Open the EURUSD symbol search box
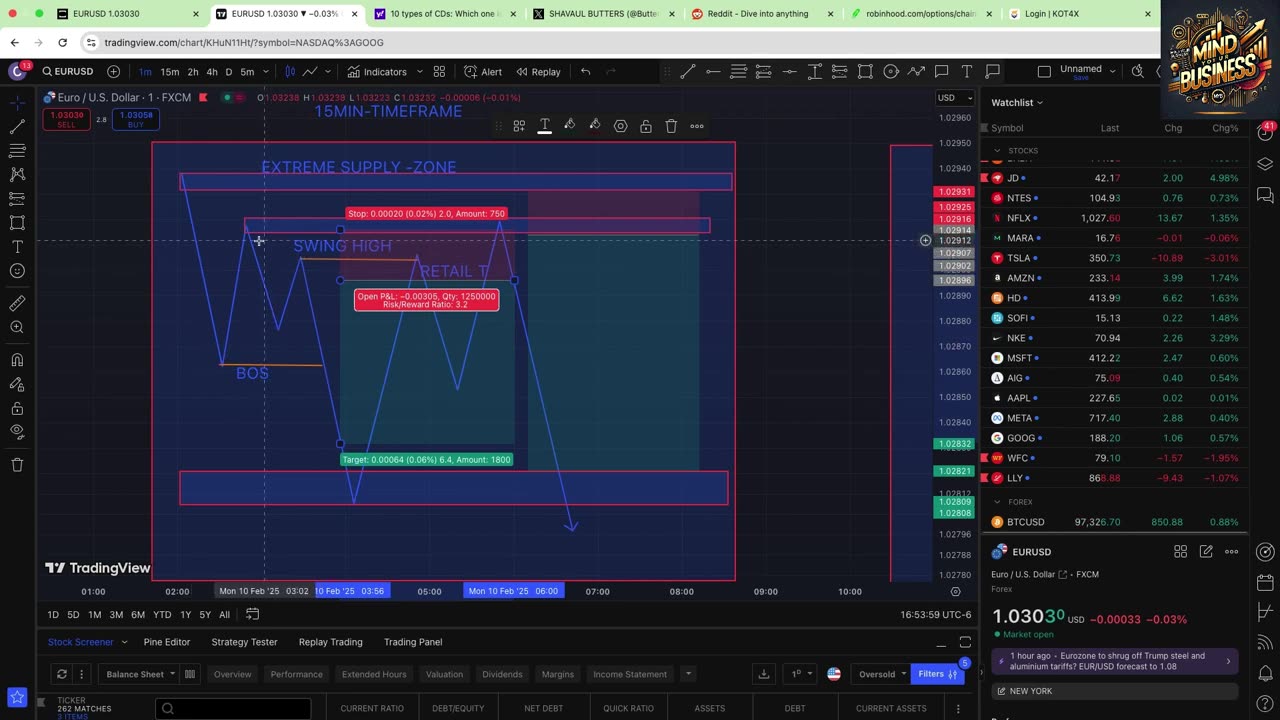This screenshot has width=1280, height=720. 68,72
